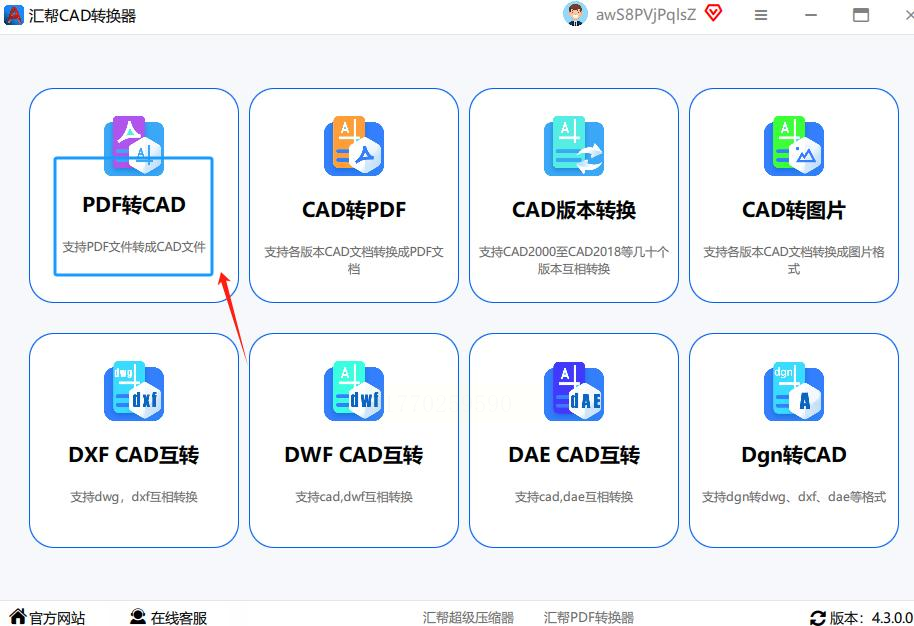Image resolution: width=914 pixels, height=626 pixels.
Task: Click the DAE CAD互转 title text
Action: tap(574, 455)
